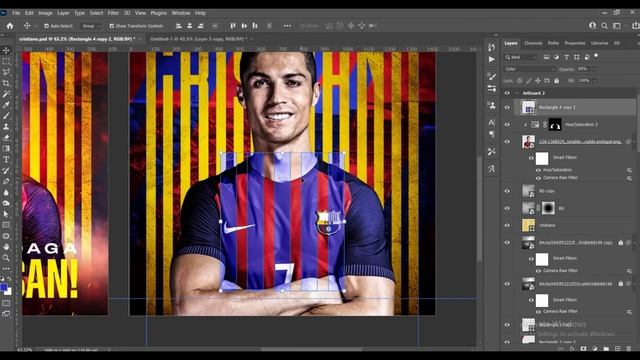Add a layer mask from the panel bottom
Viewport: 640px width, 360px height.
583,349
